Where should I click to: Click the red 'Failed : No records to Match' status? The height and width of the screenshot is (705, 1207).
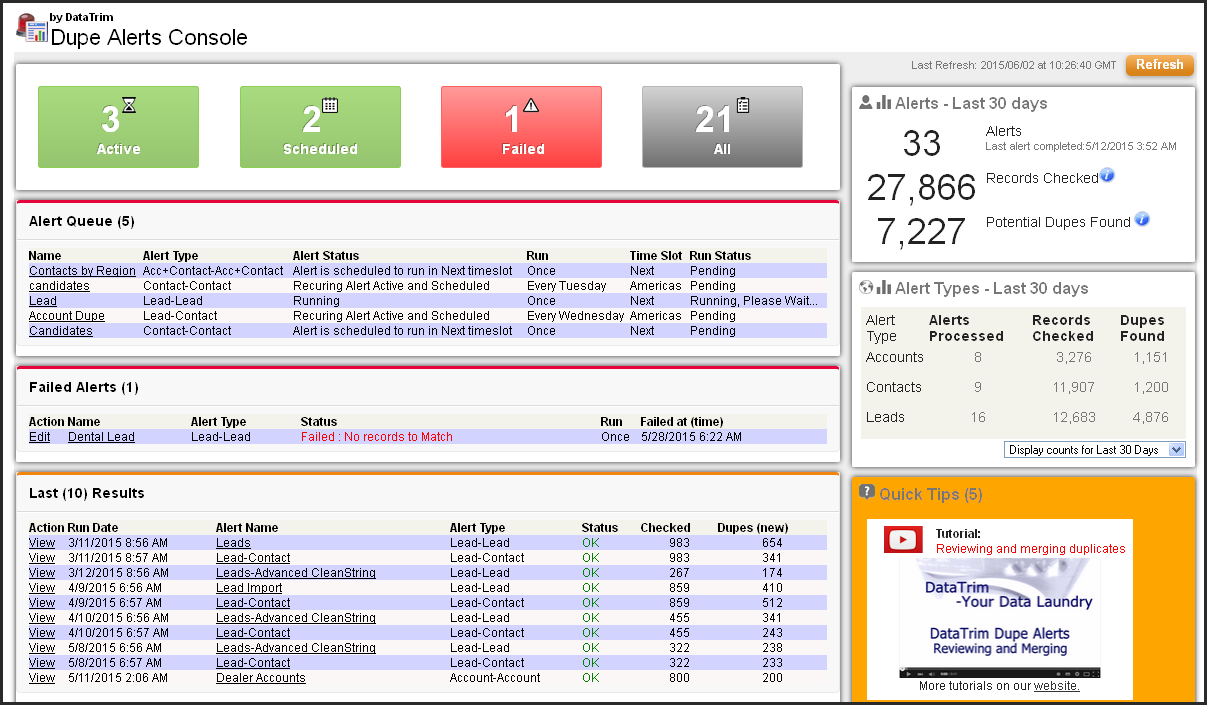click(x=377, y=437)
